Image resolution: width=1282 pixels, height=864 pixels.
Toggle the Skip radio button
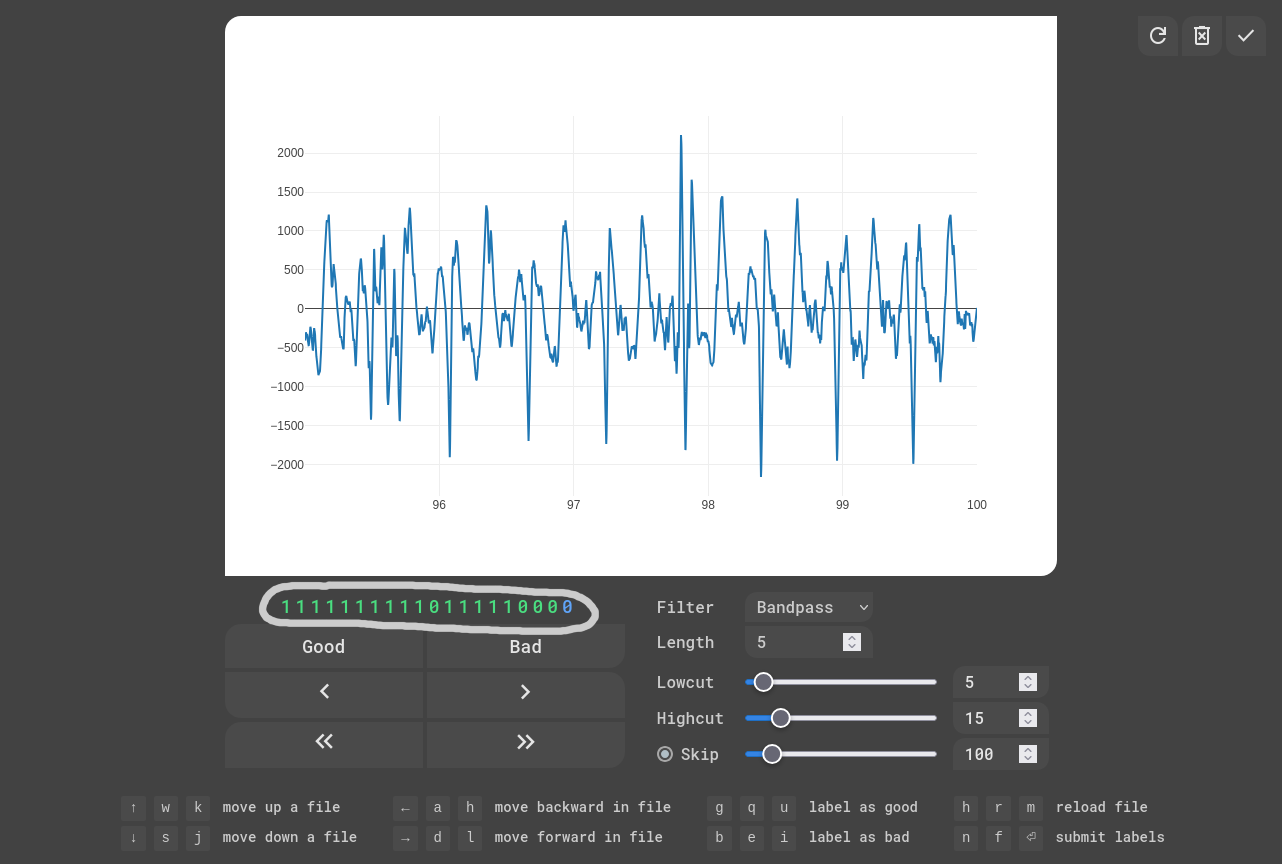(665, 754)
